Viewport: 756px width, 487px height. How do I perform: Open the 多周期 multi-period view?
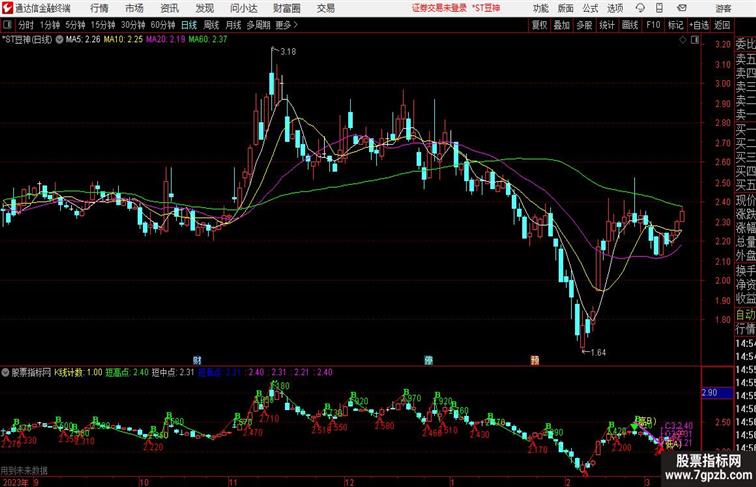click(258, 25)
